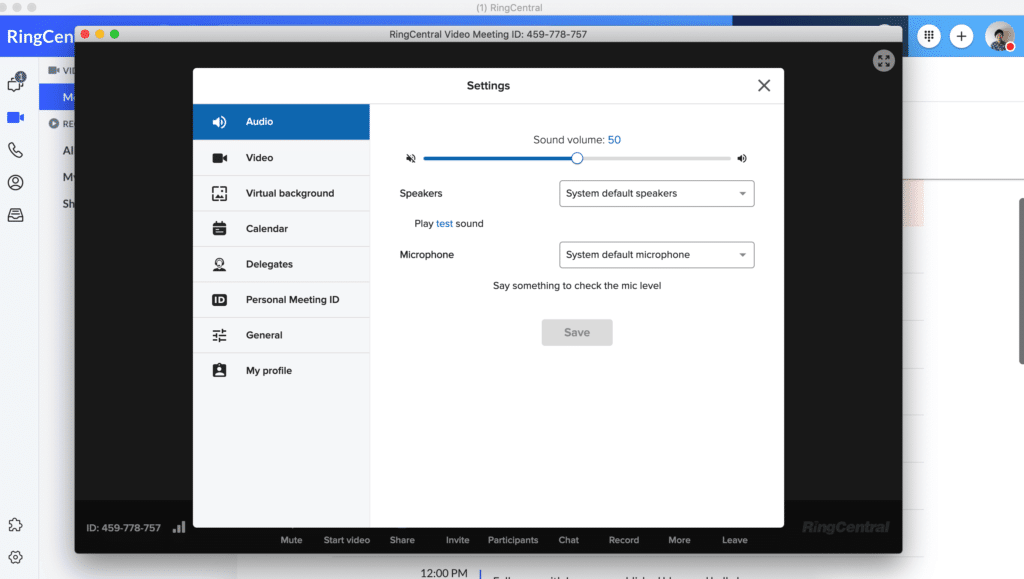Click the fullscreen expand icon in meeting window
The image size is (1024, 579).
point(883,61)
